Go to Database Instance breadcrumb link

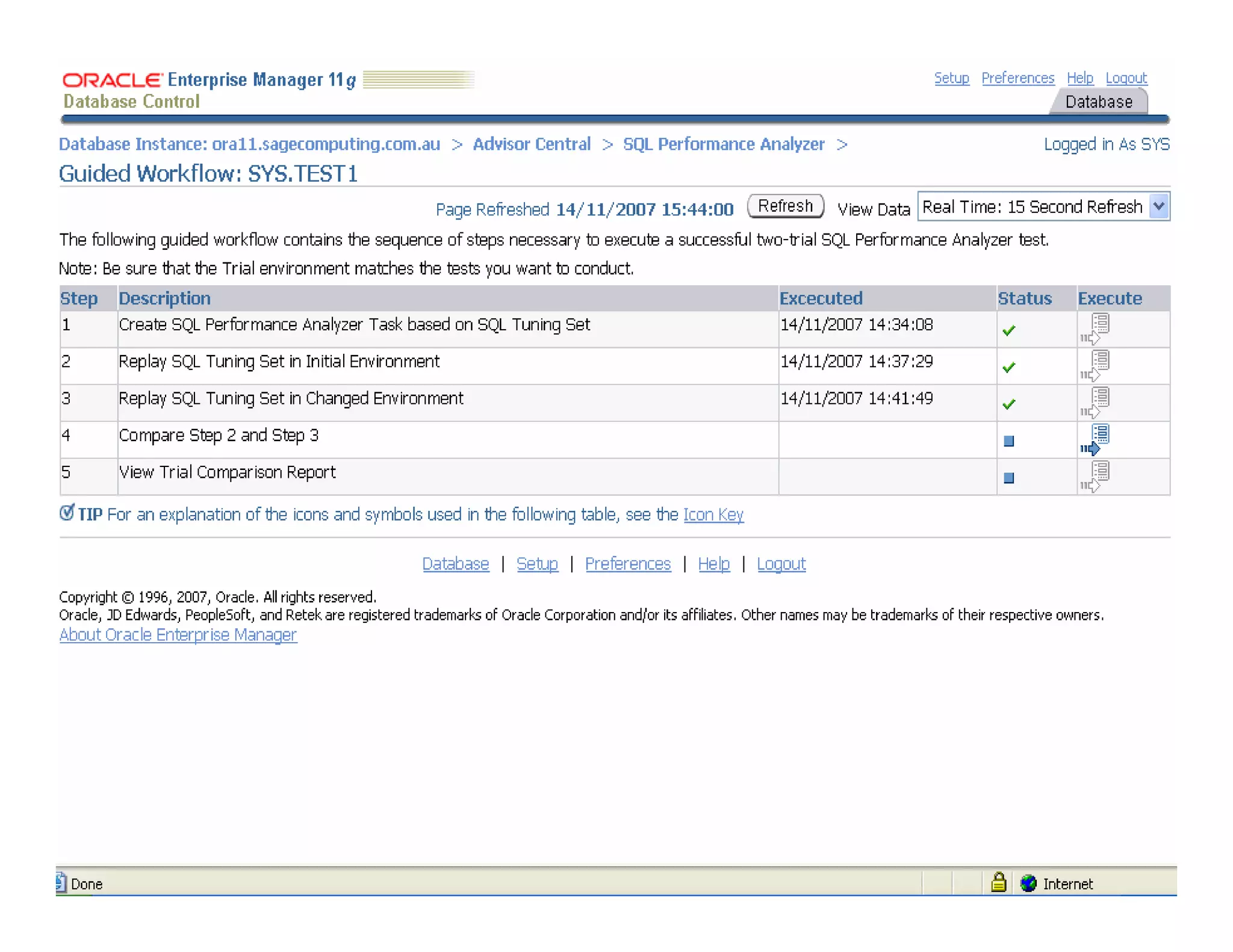(x=249, y=144)
